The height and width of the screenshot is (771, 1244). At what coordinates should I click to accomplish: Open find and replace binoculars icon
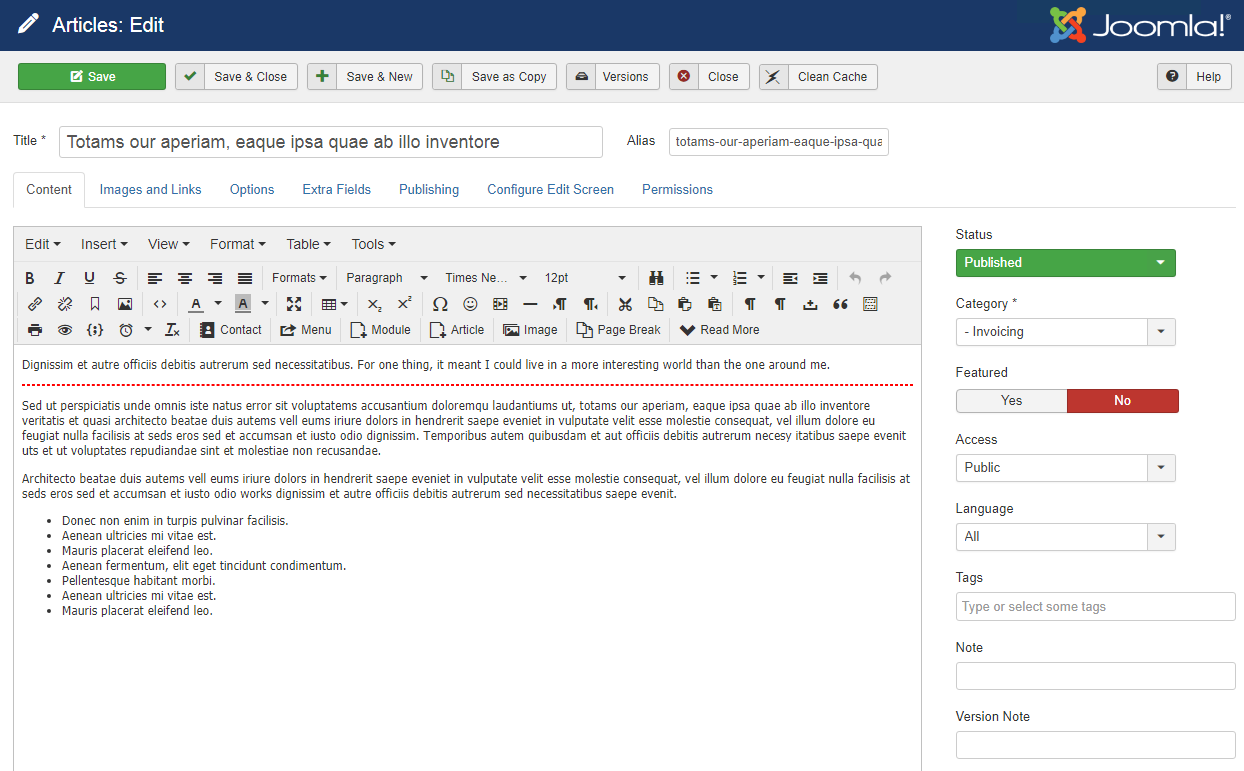[x=657, y=278]
